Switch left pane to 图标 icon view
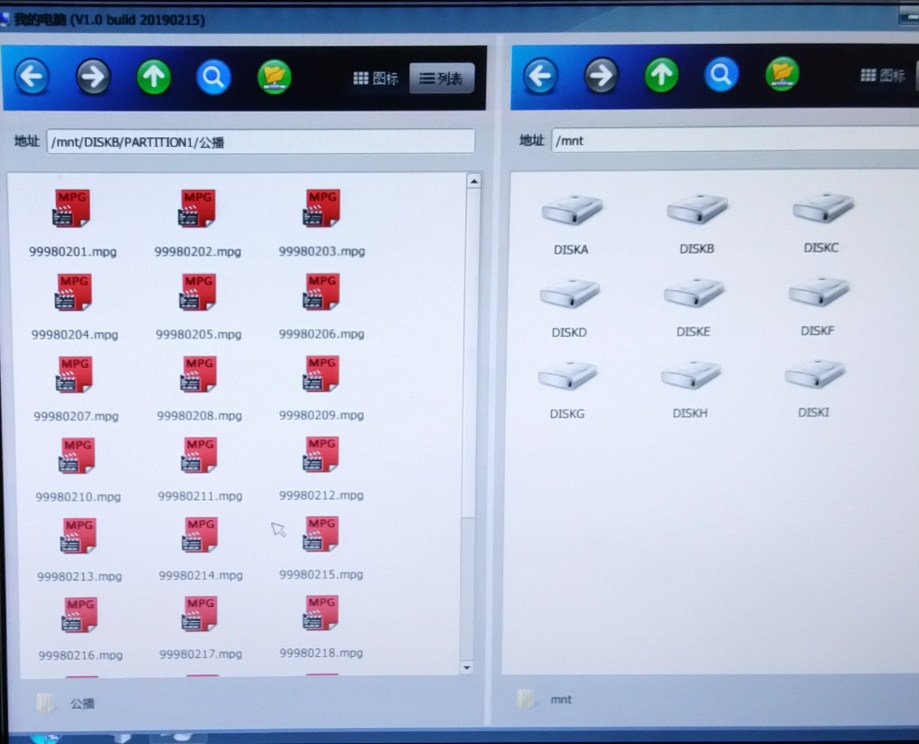919x744 pixels. pyautogui.click(x=376, y=78)
